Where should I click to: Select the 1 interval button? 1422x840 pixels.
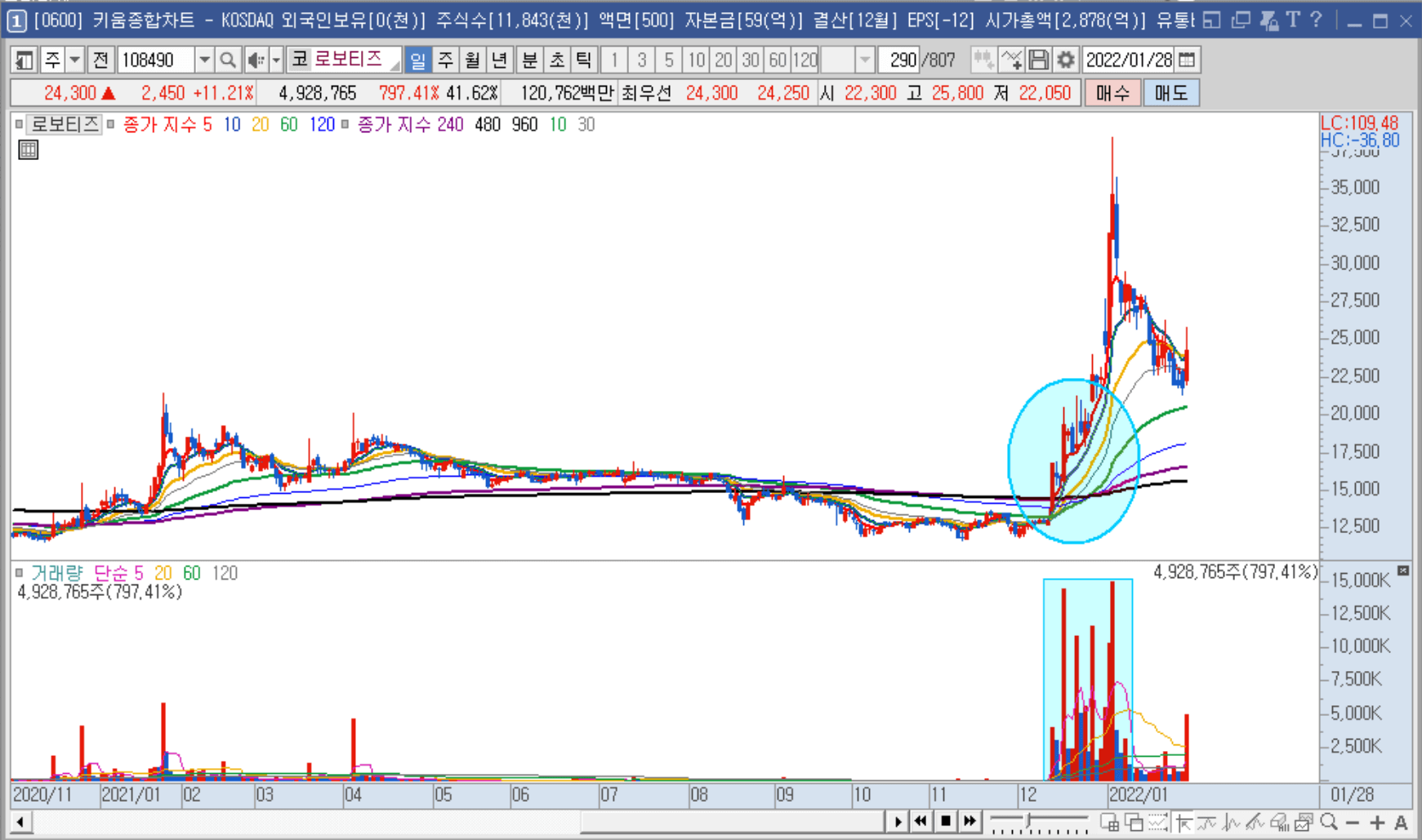pos(614,60)
